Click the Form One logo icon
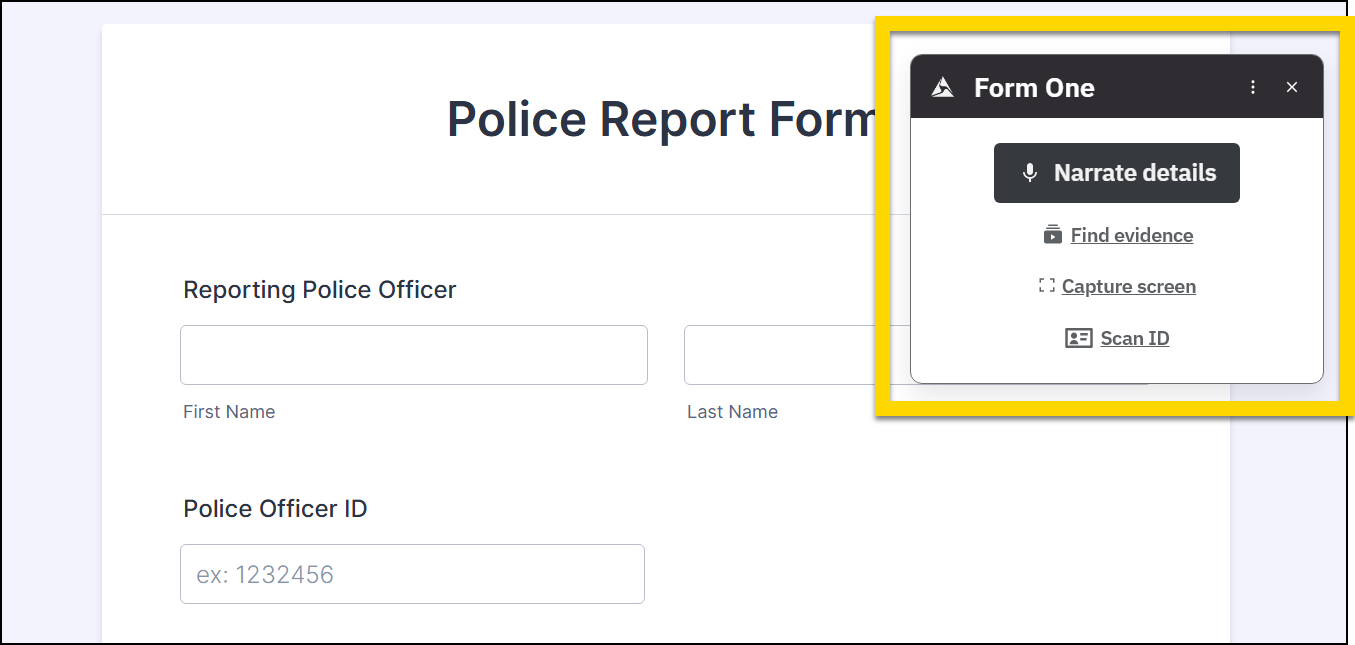The height and width of the screenshot is (645, 1355). pyautogui.click(x=942, y=88)
